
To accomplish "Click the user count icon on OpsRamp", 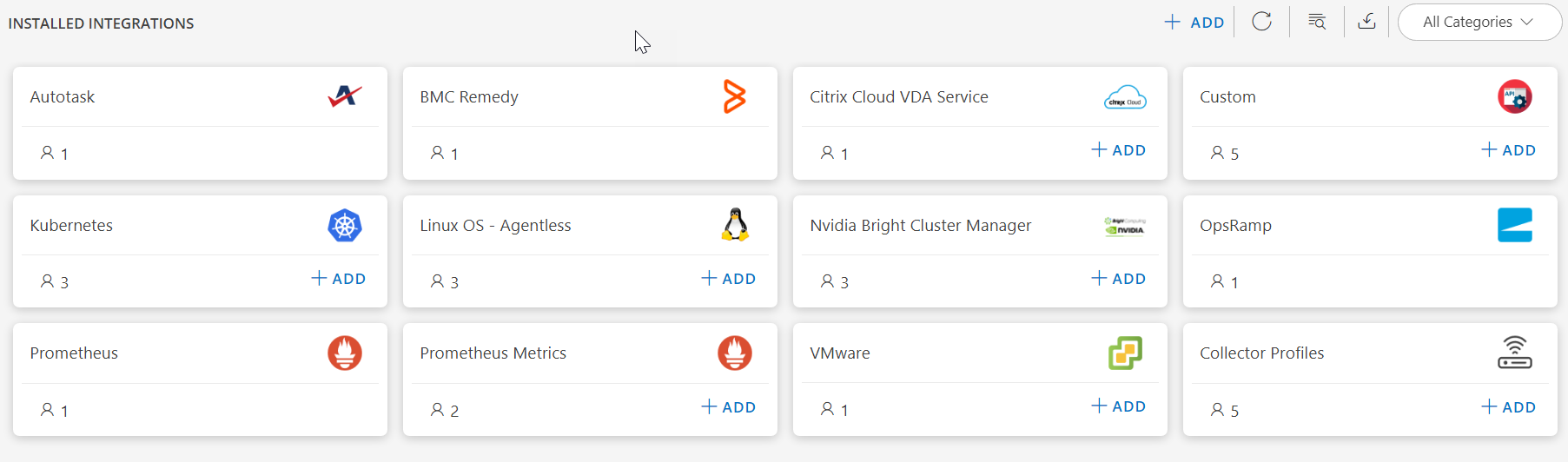I will point(1217,281).
